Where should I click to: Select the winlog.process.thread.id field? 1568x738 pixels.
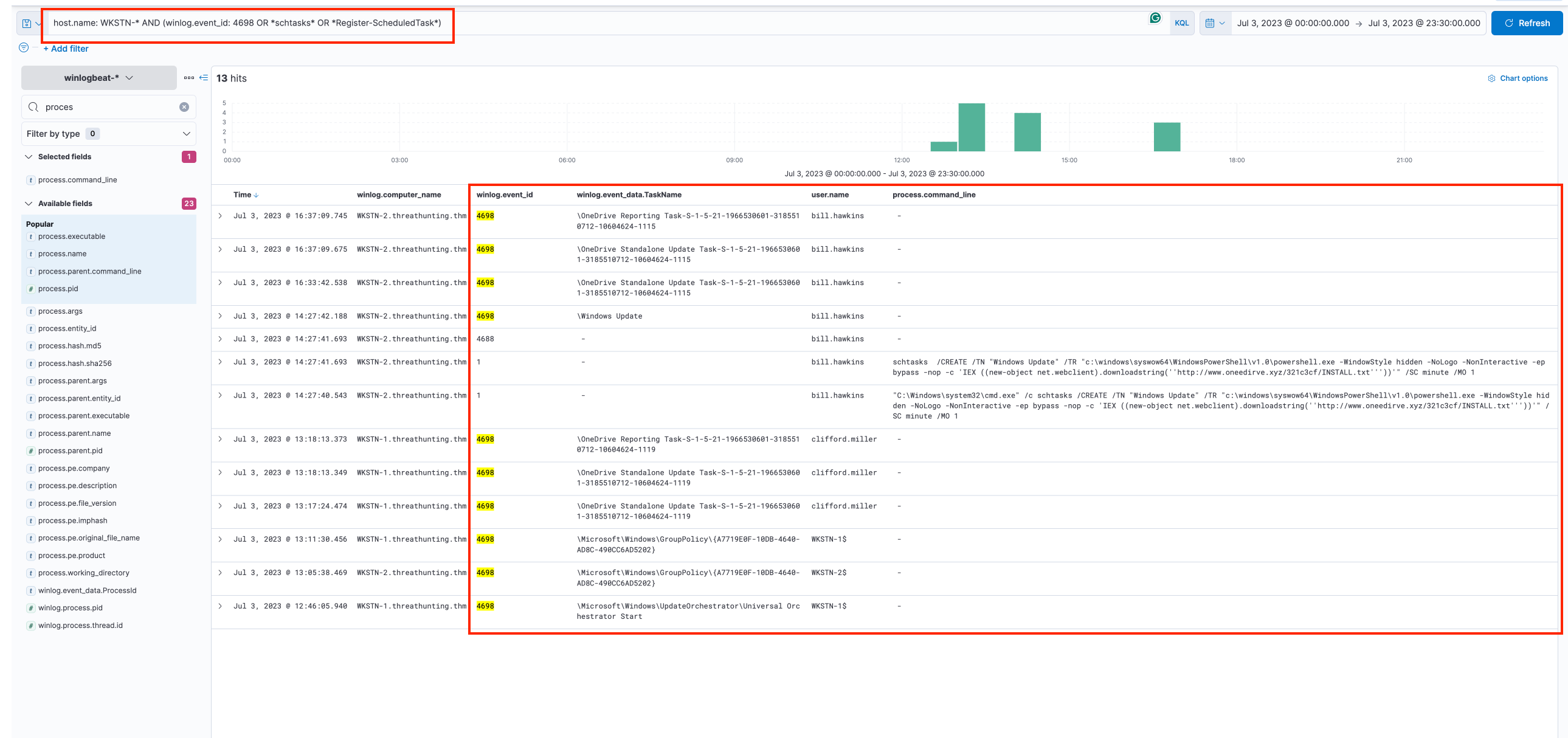click(80, 626)
